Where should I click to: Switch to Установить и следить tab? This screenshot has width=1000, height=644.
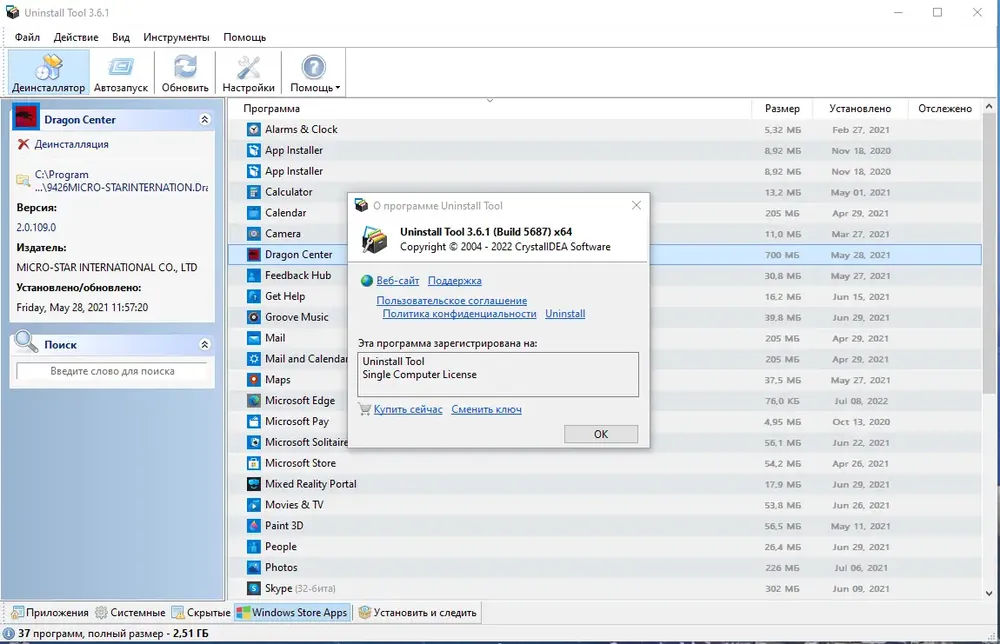click(x=418, y=613)
